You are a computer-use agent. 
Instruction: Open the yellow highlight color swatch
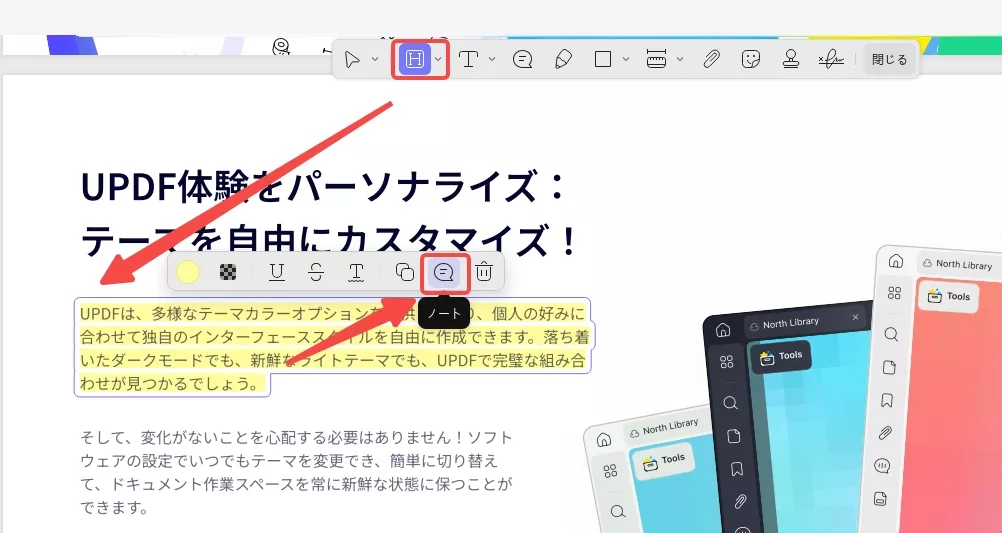pos(188,272)
